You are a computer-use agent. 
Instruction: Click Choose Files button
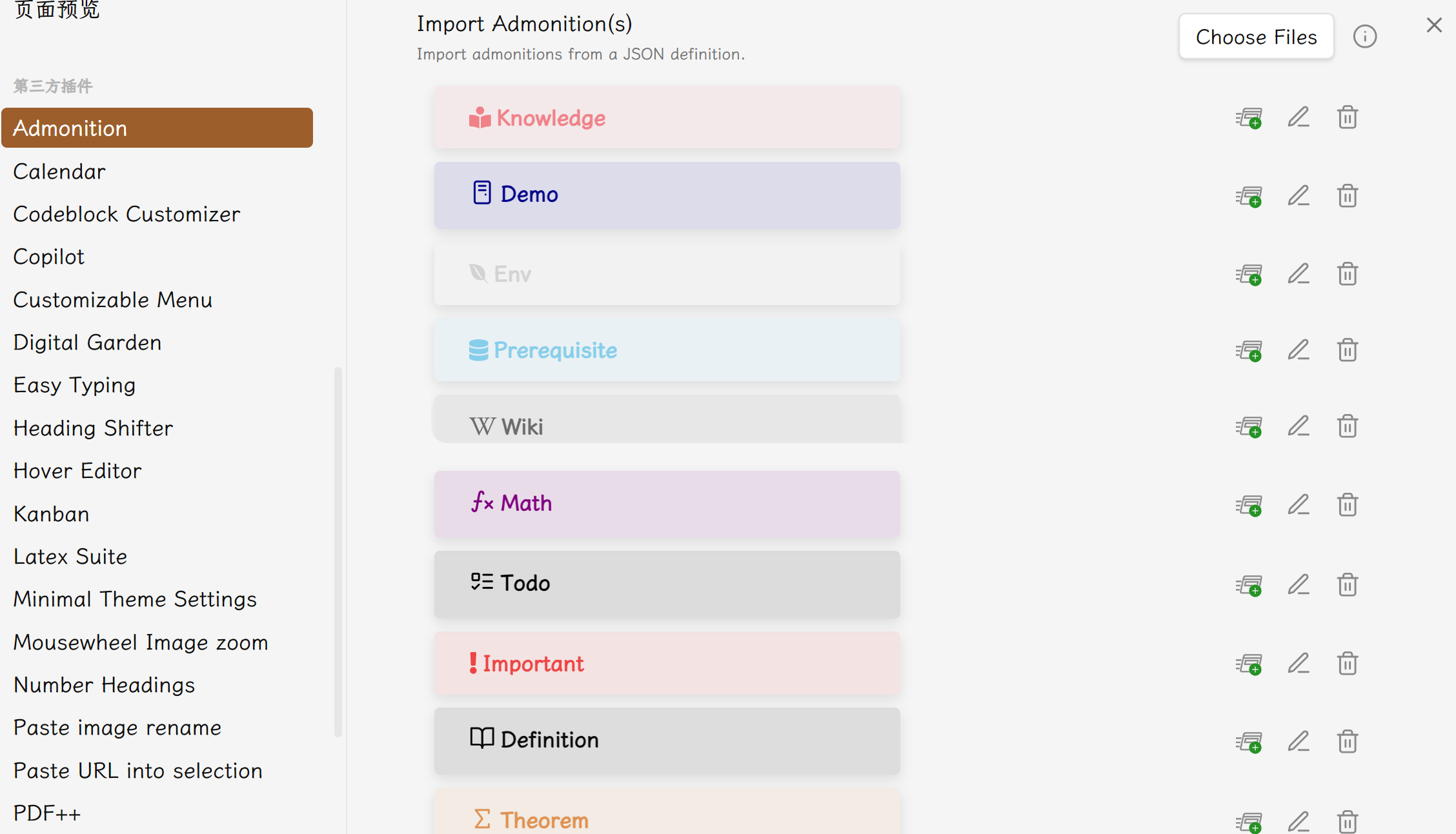point(1256,37)
